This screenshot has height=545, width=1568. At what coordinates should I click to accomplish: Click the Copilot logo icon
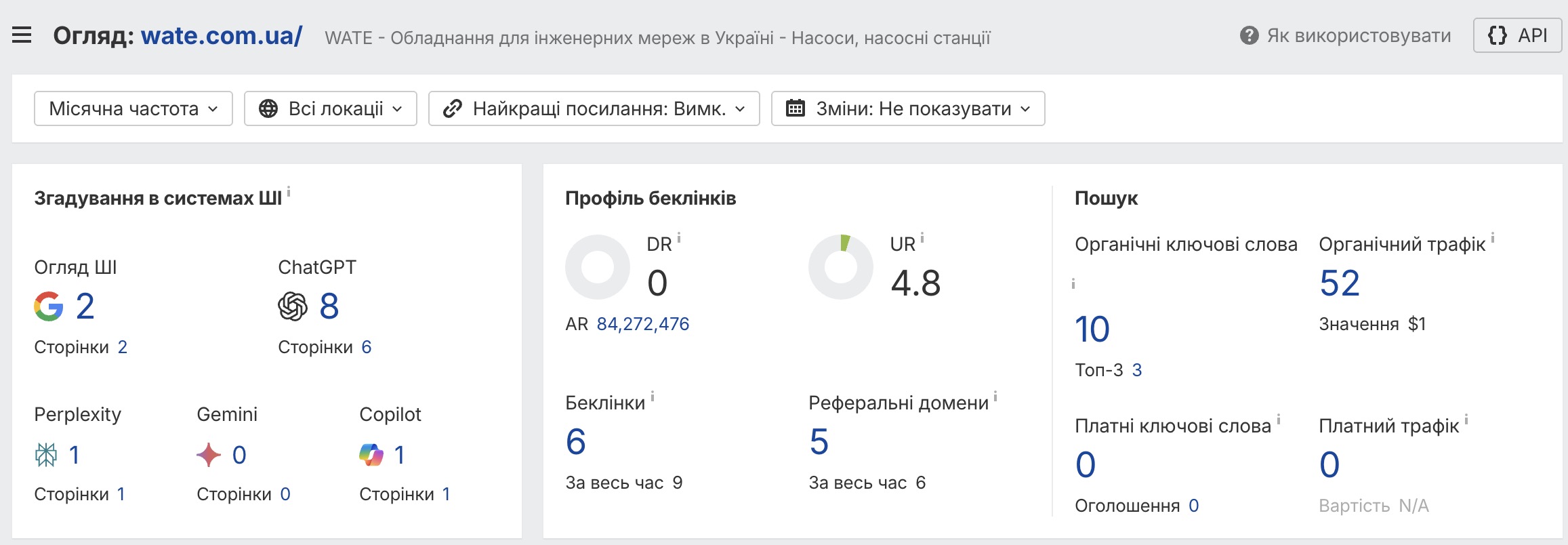pyautogui.click(x=371, y=455)
